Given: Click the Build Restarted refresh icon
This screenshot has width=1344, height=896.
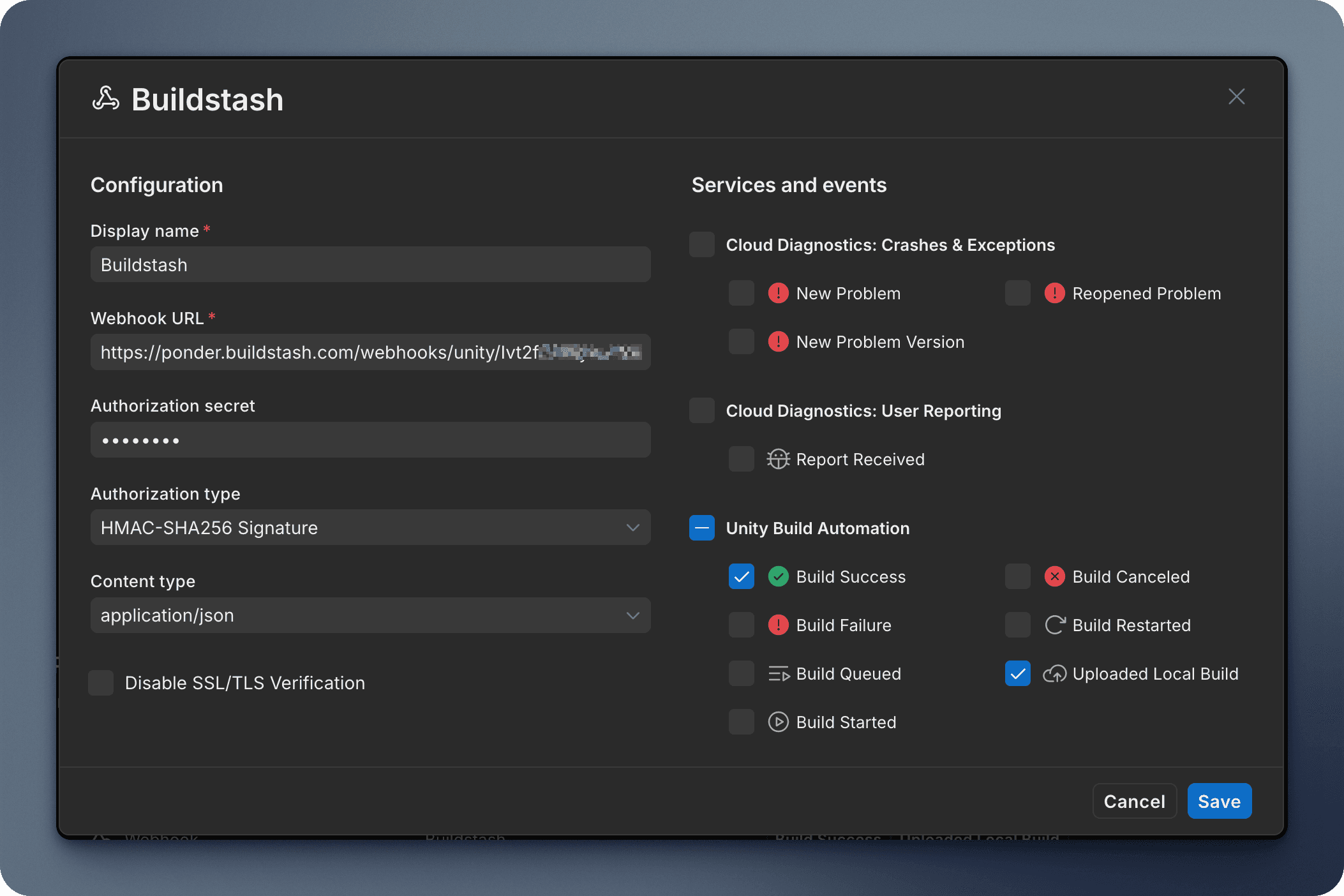Looking at the screenshot, I should pos(1054,625).
